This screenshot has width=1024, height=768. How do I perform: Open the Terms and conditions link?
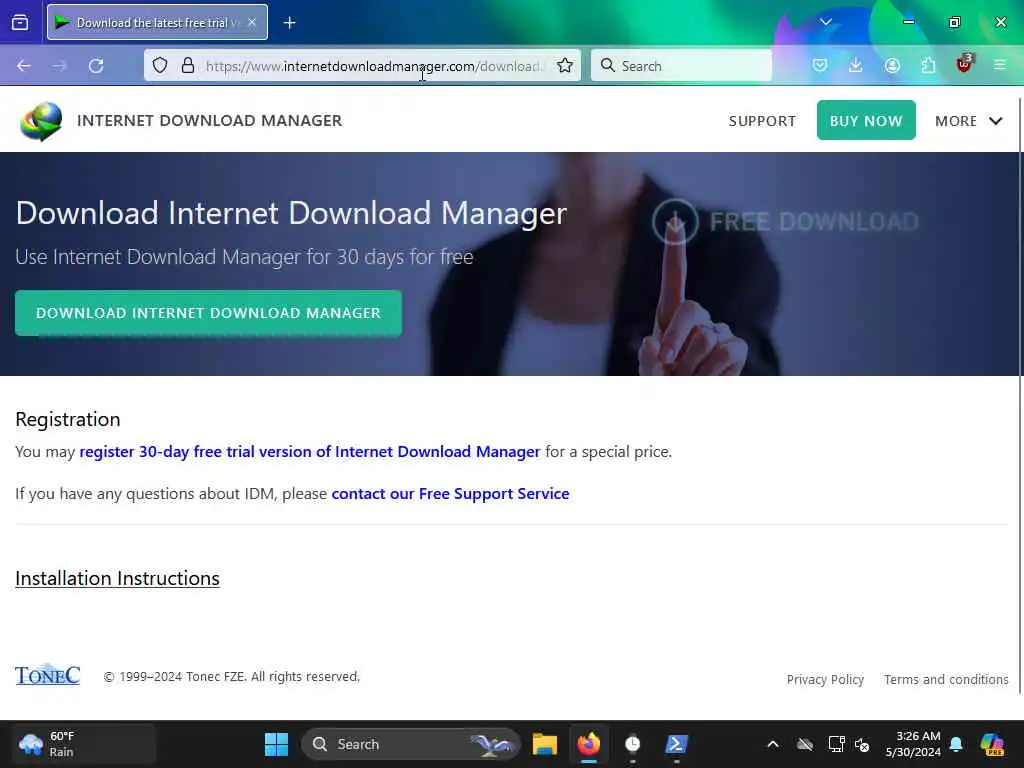click(x=946, y=680)
